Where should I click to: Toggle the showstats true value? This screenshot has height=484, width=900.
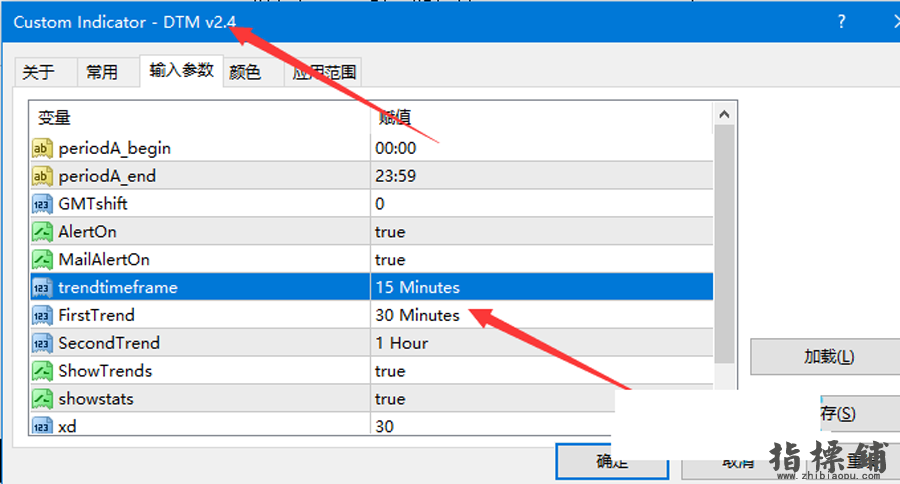(x=390, y=399)
